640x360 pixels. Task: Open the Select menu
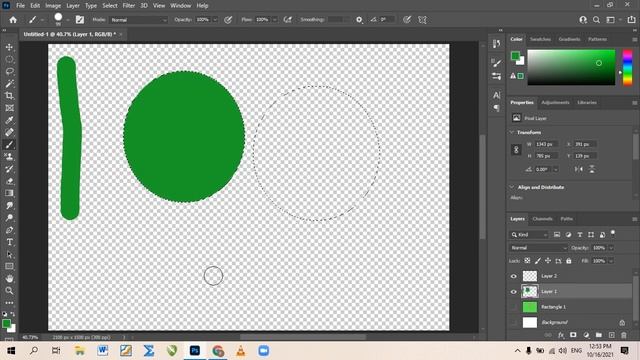pos(110,6)
